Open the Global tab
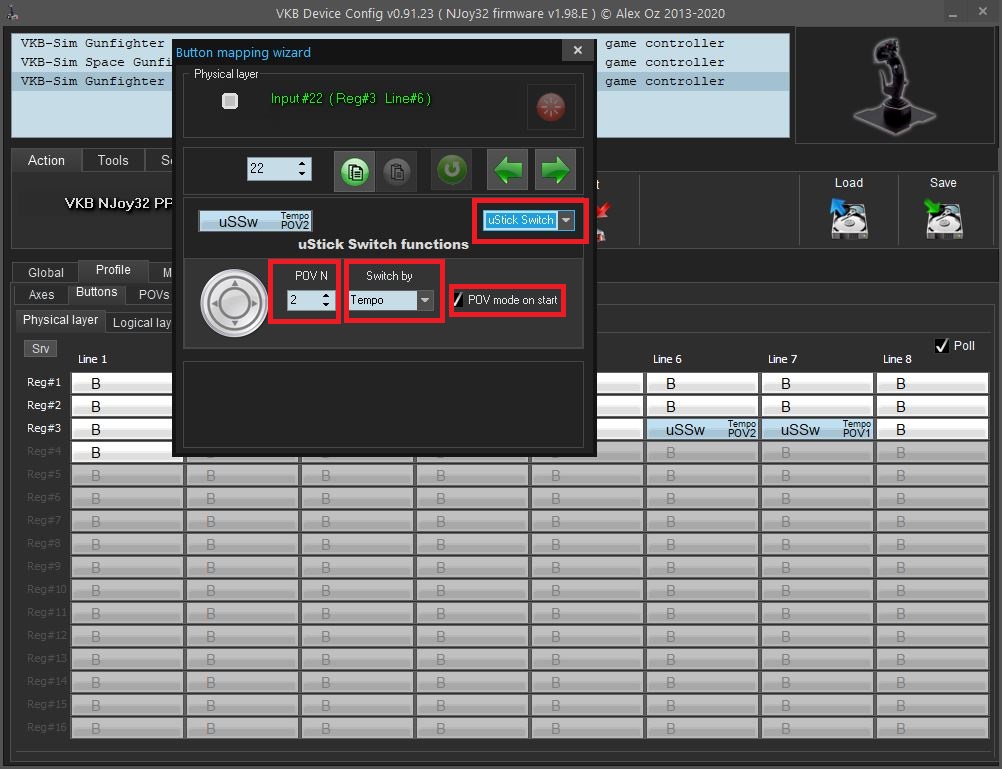This screenshot has height=769, width=1002. coord(46,272)
